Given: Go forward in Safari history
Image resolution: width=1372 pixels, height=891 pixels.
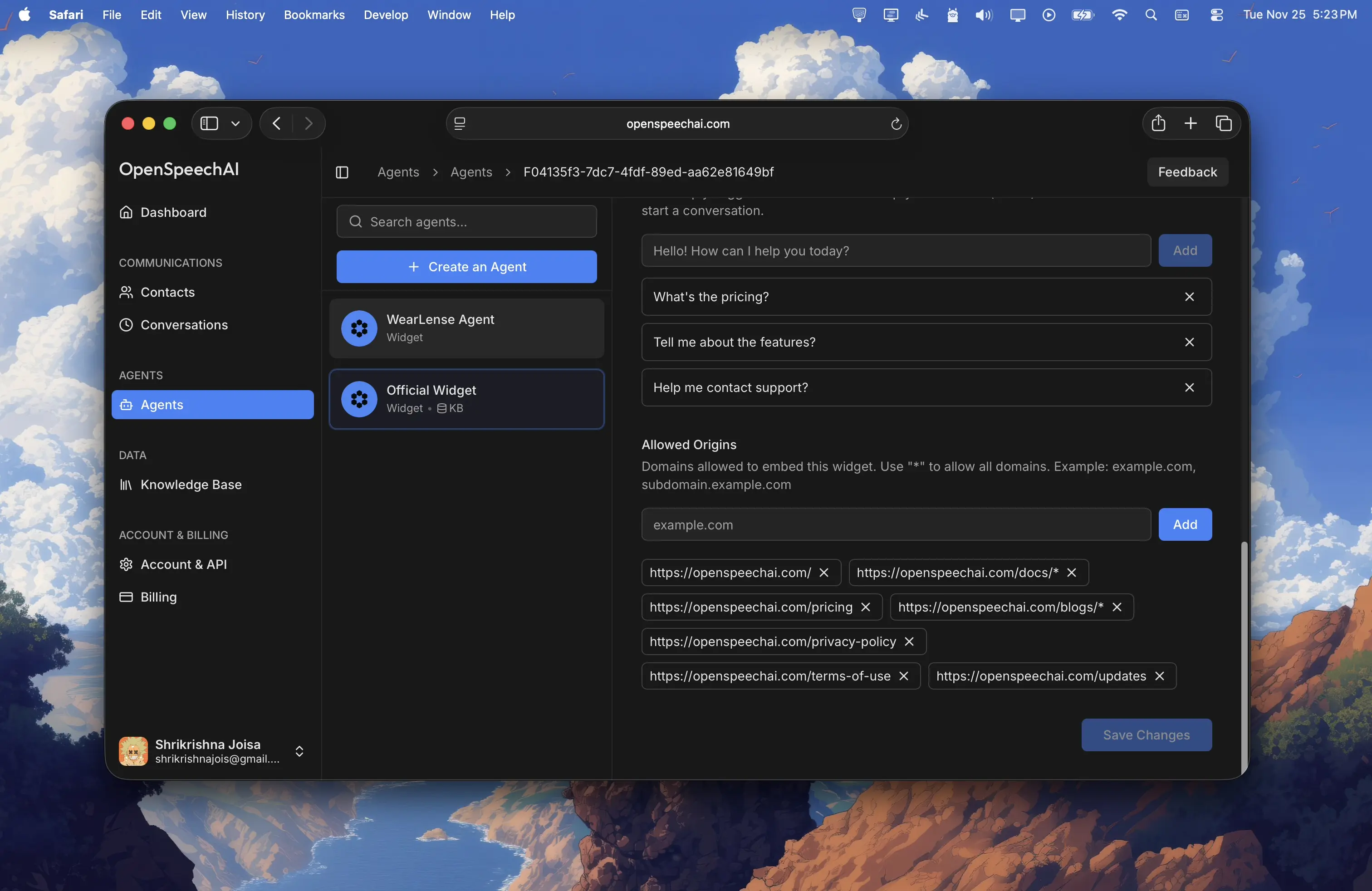Looking at the screenshot, I should tap(309, 123).
